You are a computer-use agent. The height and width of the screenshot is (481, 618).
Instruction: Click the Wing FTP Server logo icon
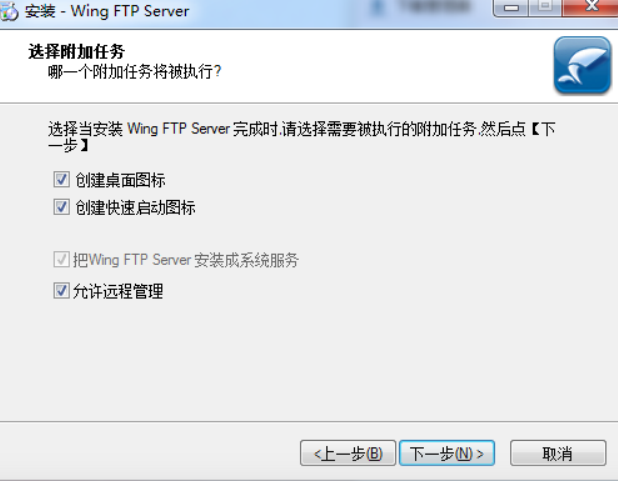582,65
